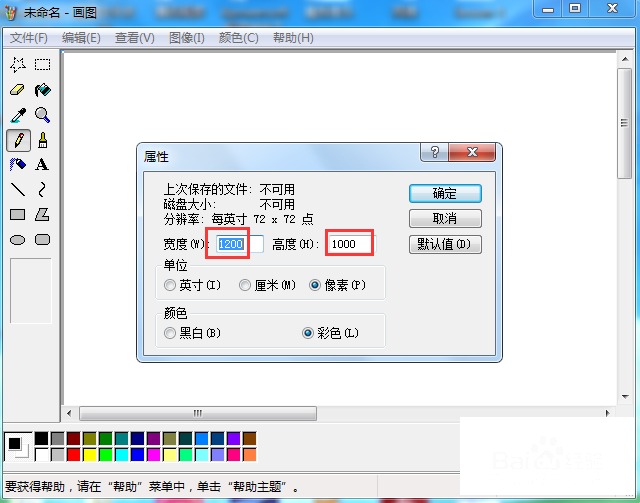
Task: Pick the teal swatch in top row
Action: (121, 438)
